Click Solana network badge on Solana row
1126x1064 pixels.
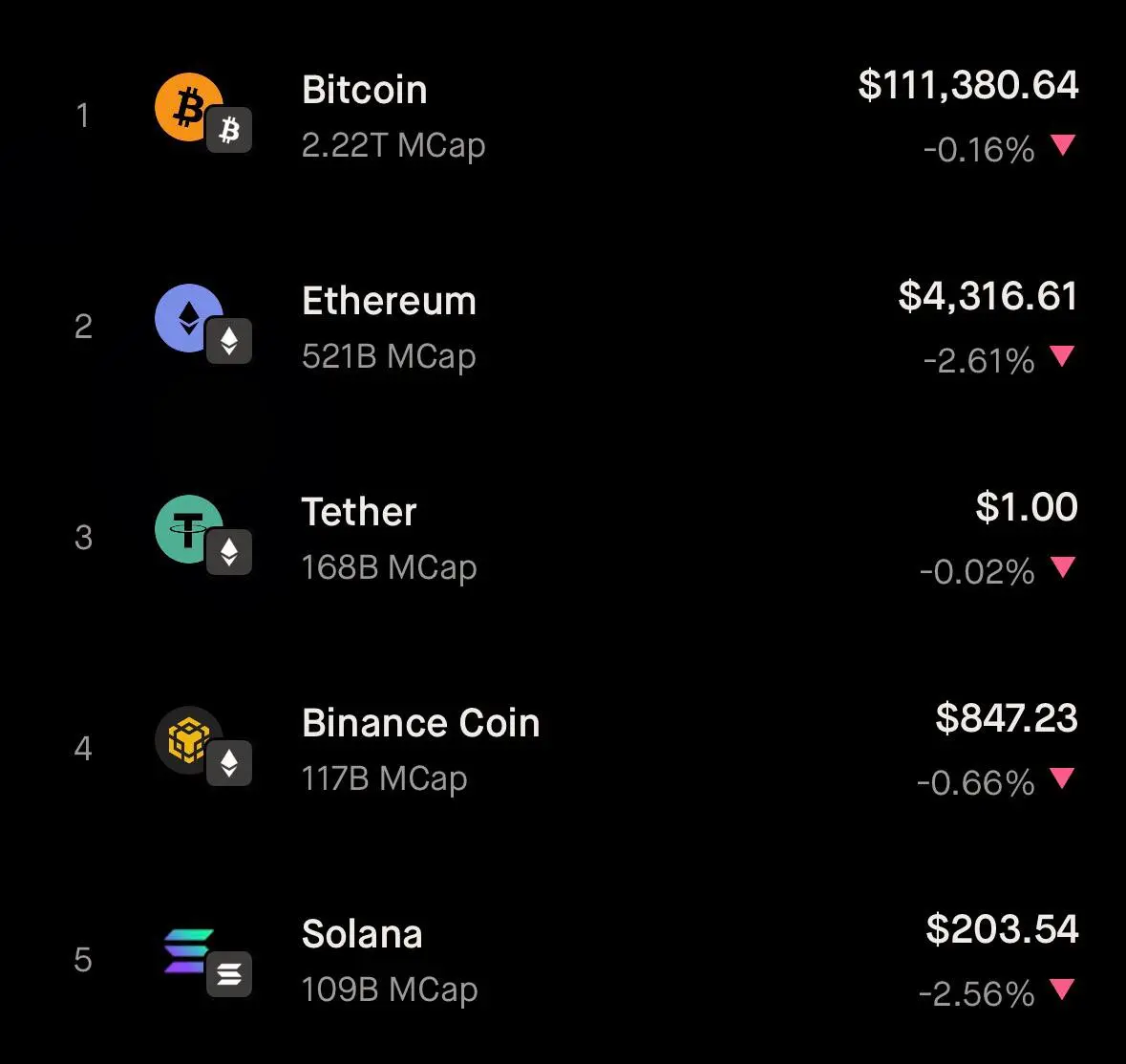click(229, 974)
